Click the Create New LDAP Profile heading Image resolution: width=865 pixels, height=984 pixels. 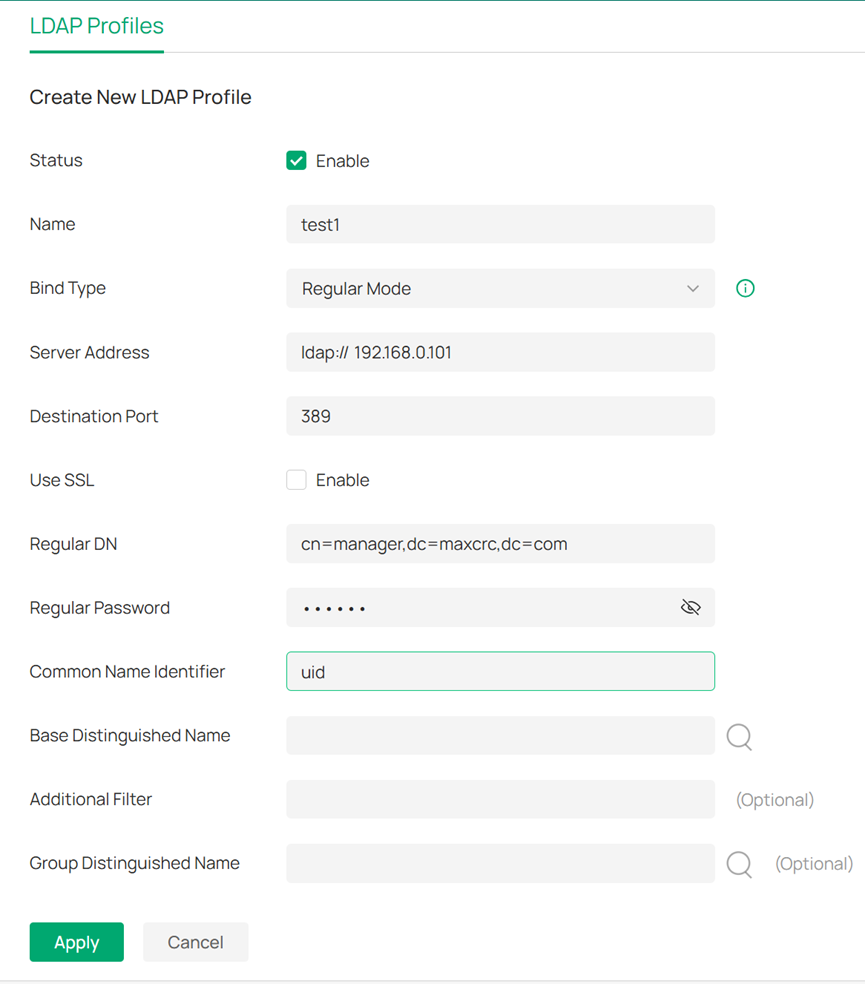click(140, 97)
